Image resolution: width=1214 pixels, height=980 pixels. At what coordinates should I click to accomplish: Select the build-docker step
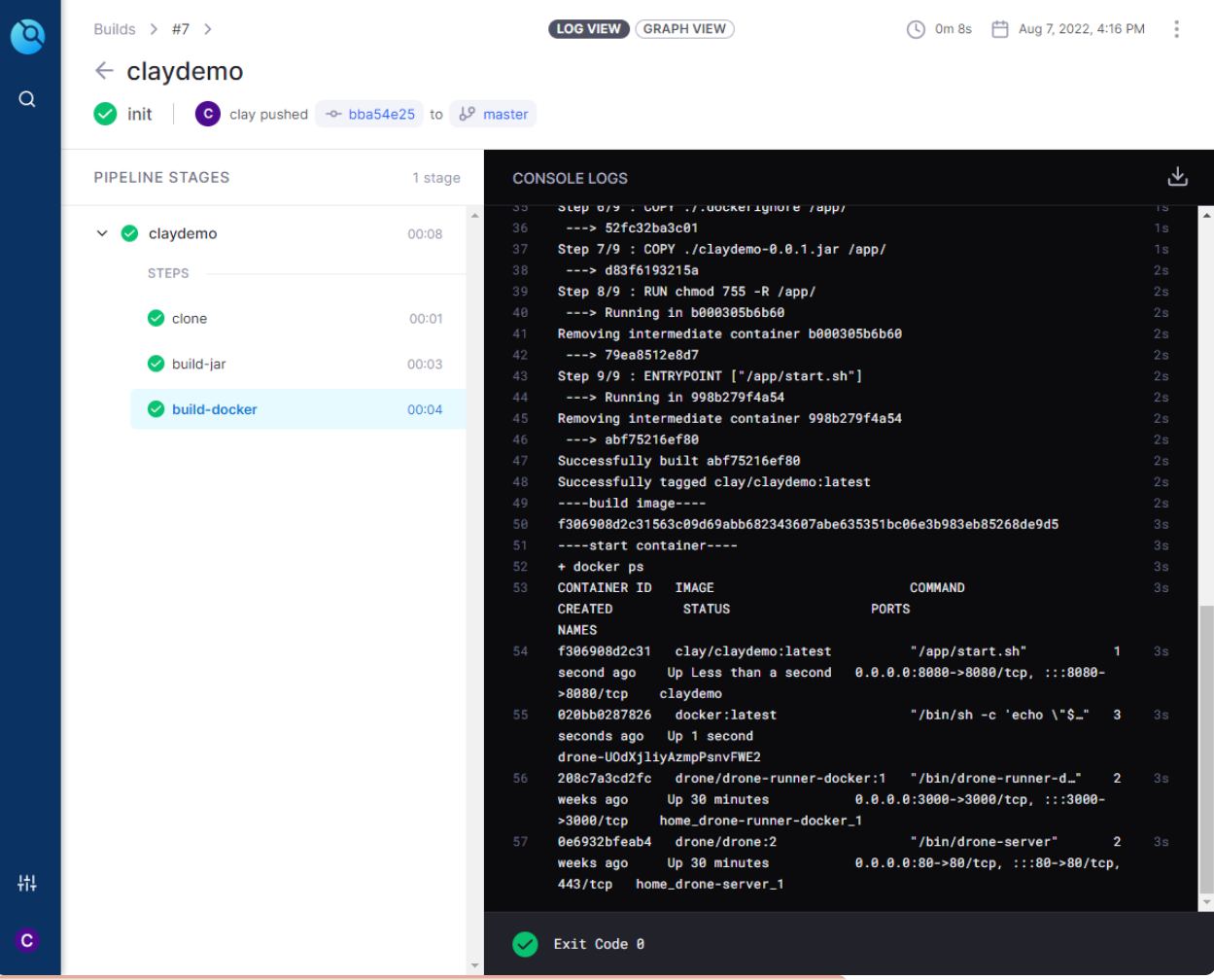point(214,409)
